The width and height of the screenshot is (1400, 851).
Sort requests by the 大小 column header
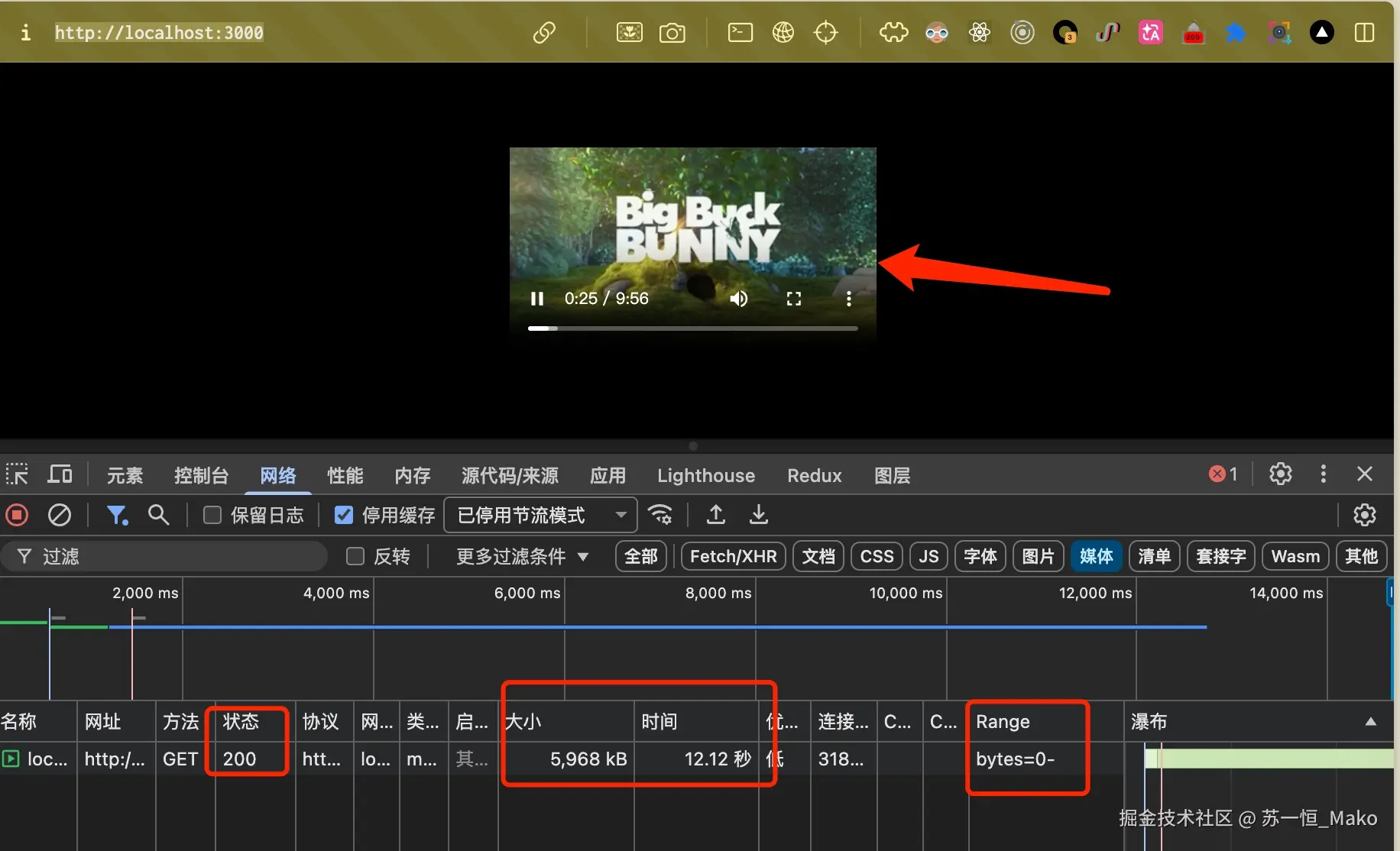[x=566, y=721]
